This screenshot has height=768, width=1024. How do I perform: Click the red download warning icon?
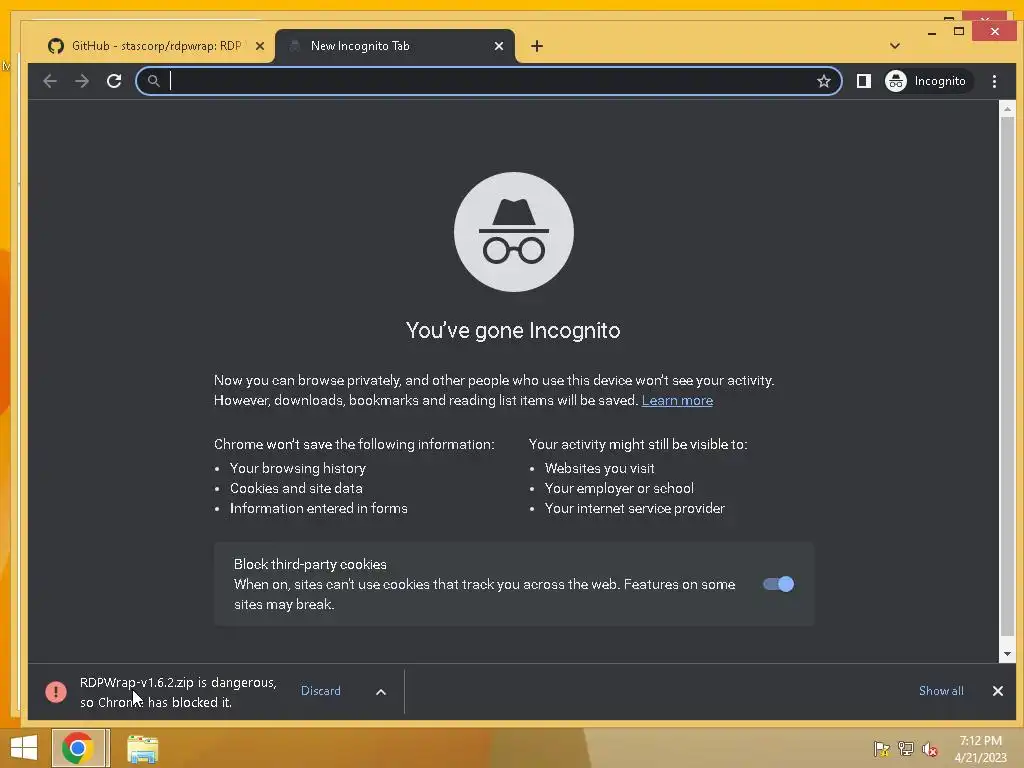[56, 692]
